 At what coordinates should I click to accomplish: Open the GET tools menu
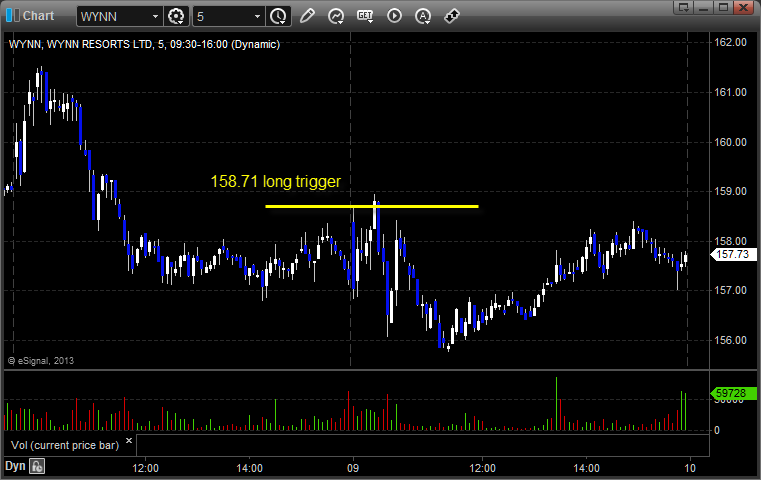365,16
